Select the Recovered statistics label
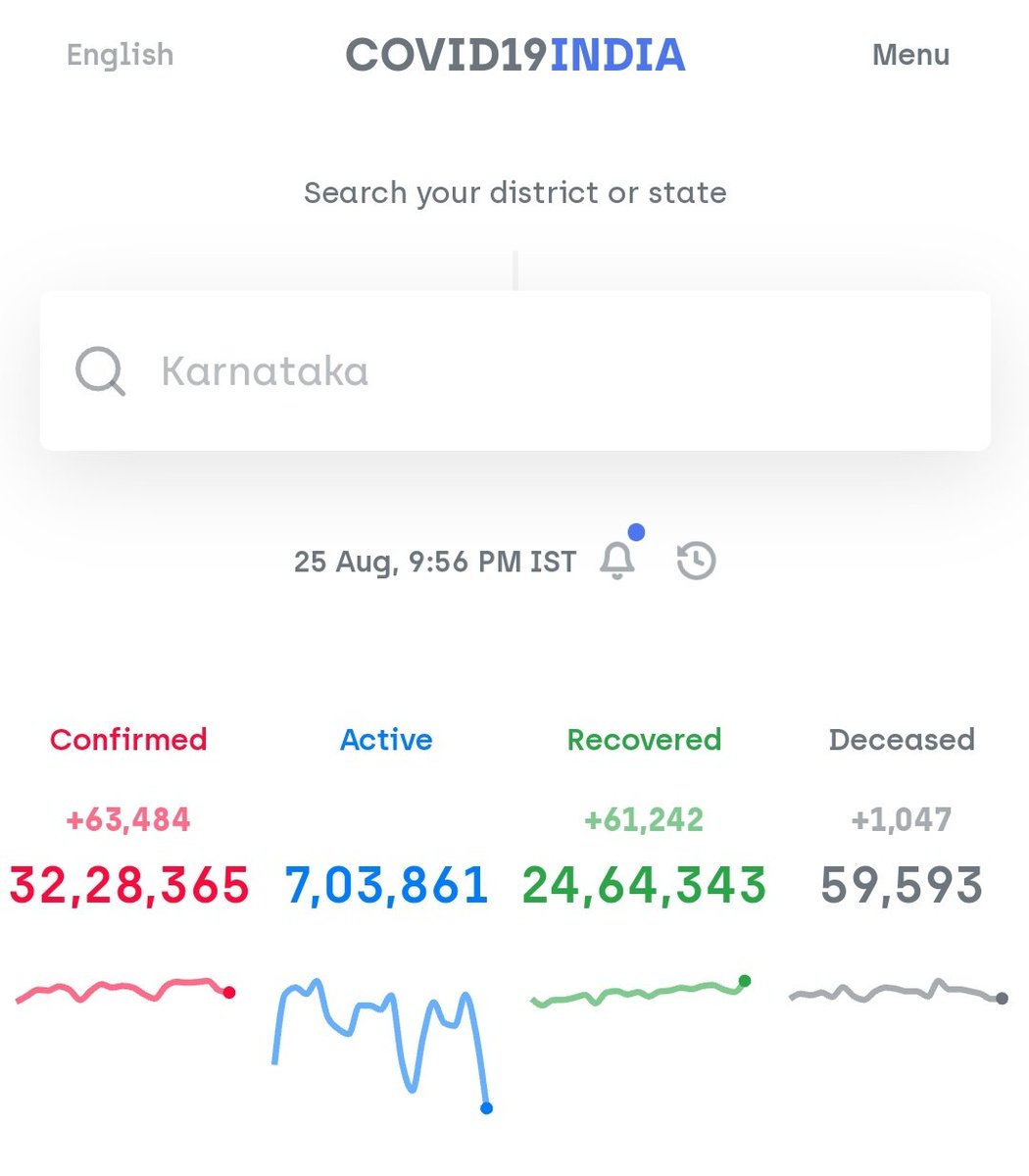This screenshot has height=1176, width=1029. (x=644, y=739)
